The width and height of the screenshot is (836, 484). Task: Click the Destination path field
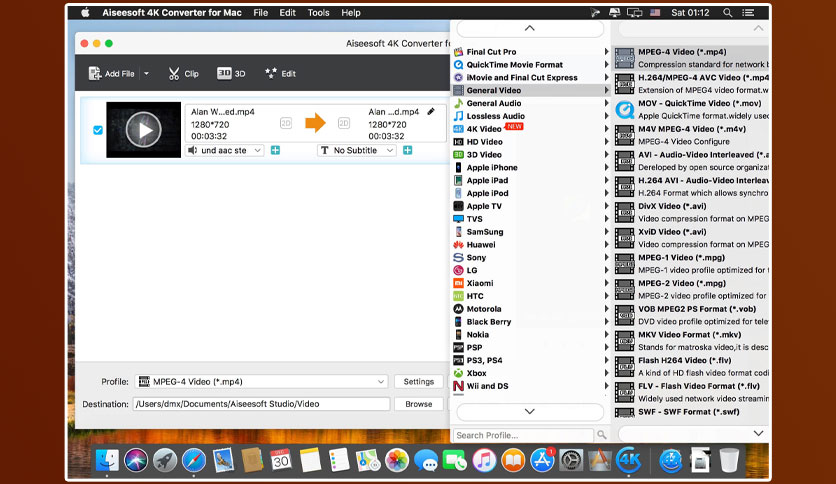point(261,404)
